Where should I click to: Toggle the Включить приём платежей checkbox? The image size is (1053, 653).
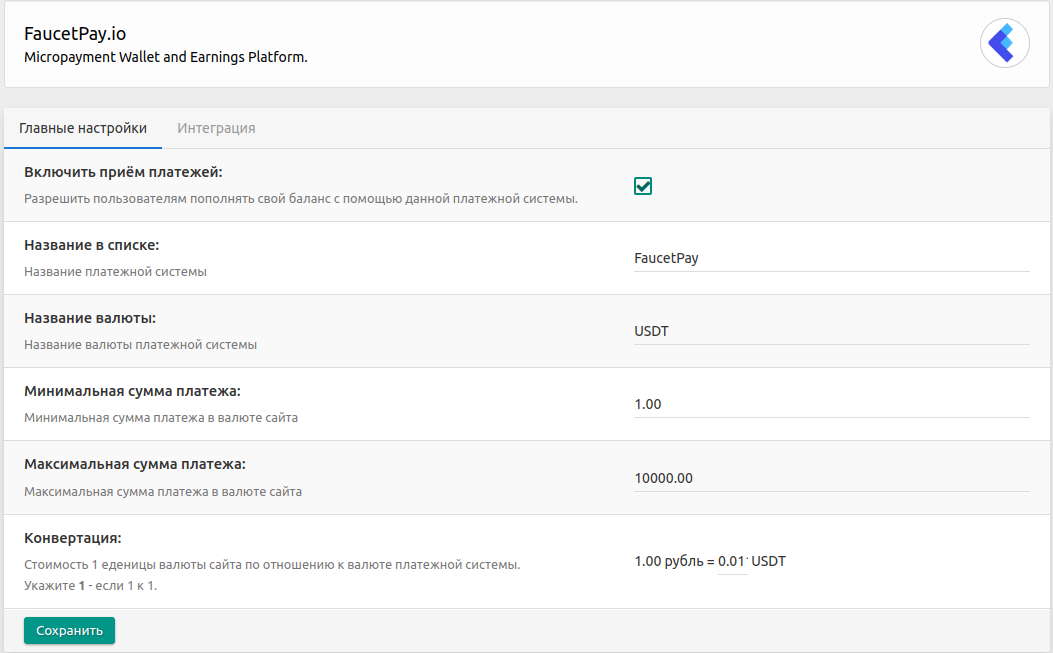[x=643, y=186]
